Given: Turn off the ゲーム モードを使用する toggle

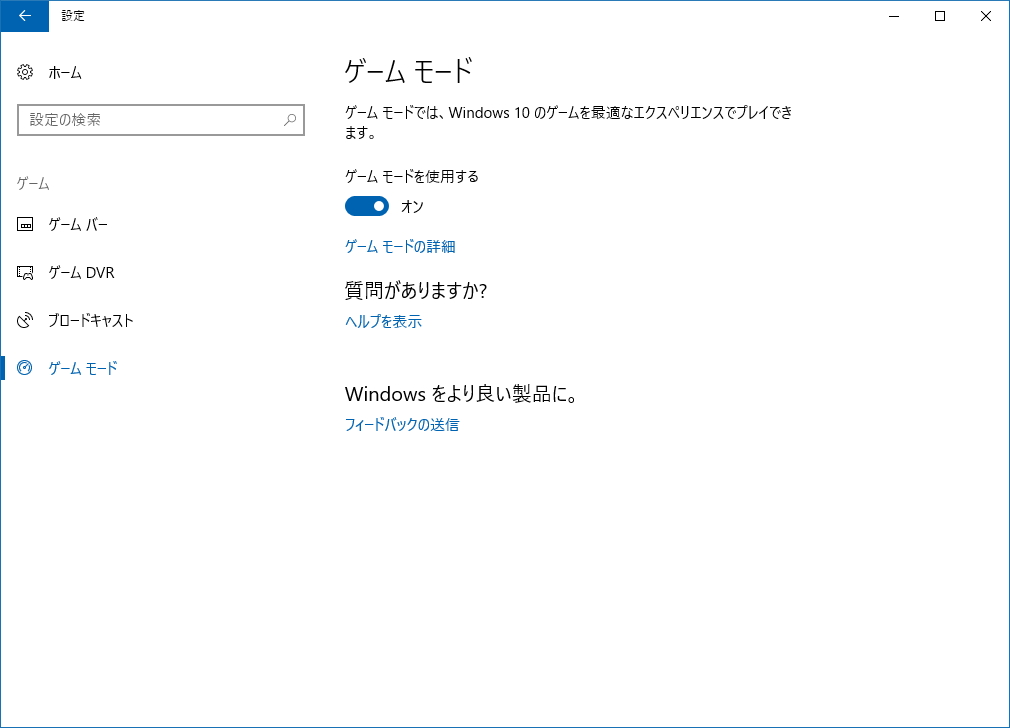Looking at the screenshot, I should click(367, 206).
